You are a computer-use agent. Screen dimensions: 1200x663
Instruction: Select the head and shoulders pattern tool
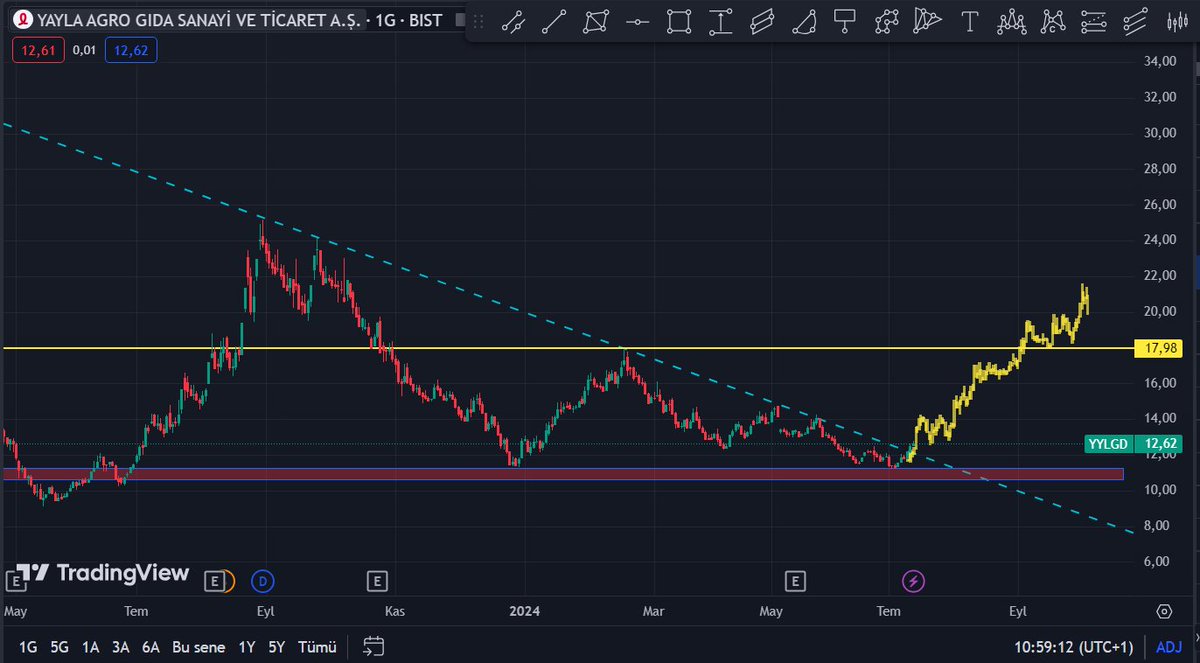pos(1011,20)
